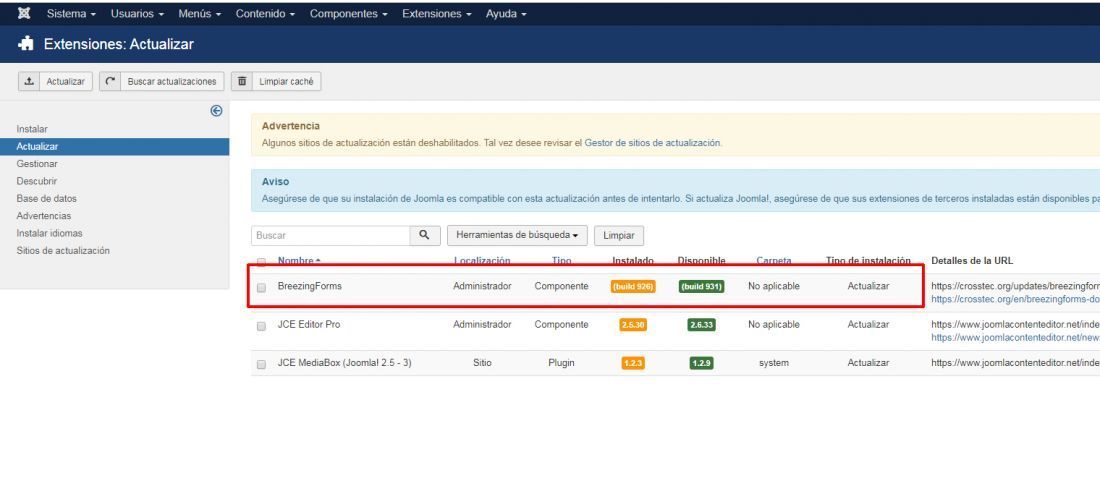The width and height of the screenshot is (1100, 481).
Task: Open the Usuarios menu
Action: pyautogui.click(x=138, y=13)
